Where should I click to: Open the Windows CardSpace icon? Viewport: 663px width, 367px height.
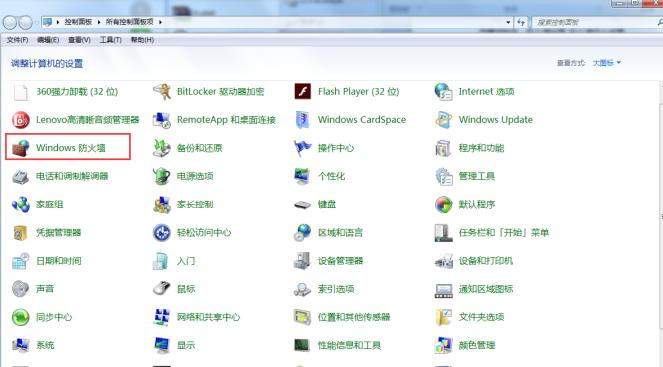pos(303,120)
